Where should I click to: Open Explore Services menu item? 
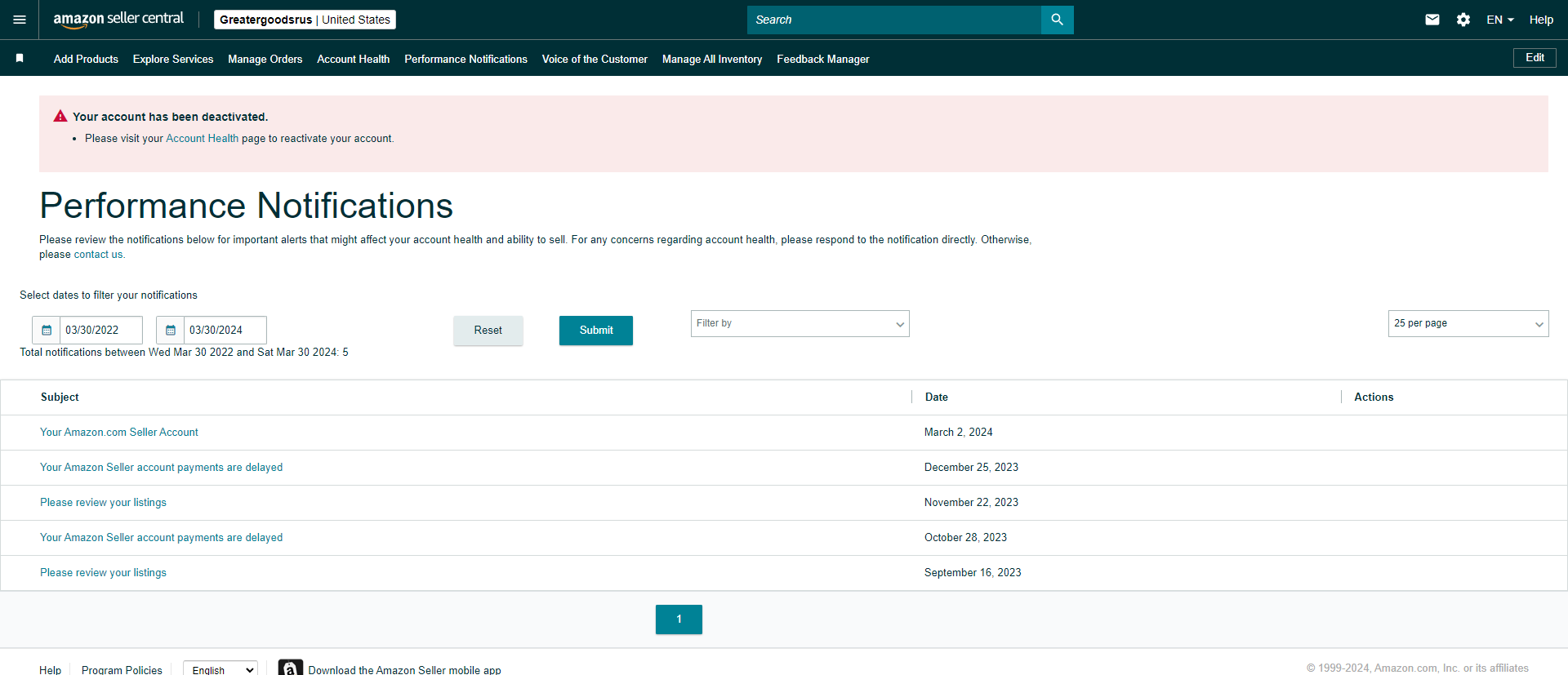point(173,59)
